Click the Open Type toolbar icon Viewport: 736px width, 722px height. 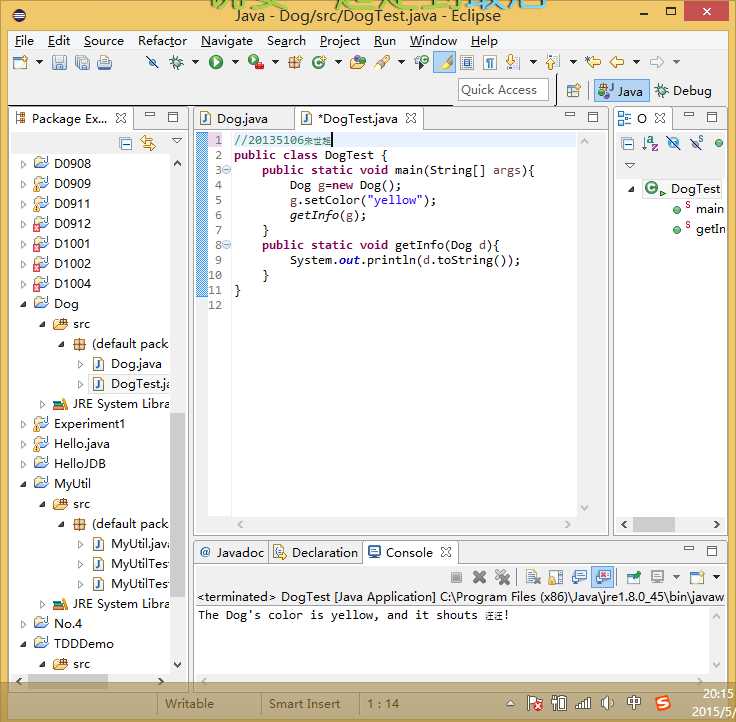pyautogui.click(x=358, y=62)
